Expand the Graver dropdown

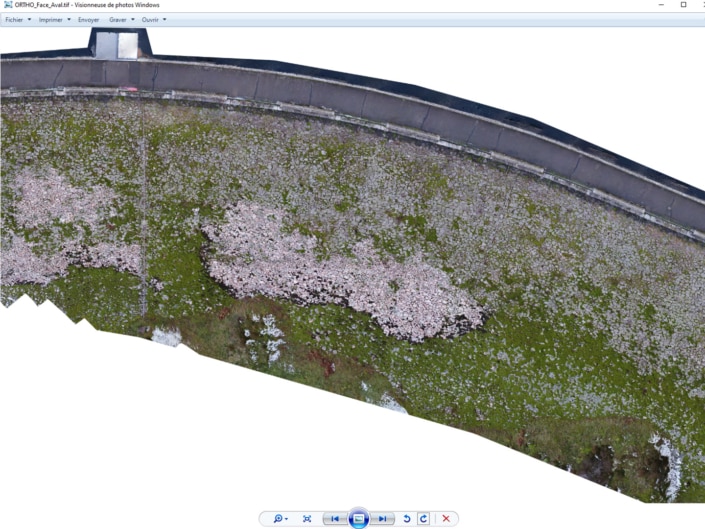point(121,20)
